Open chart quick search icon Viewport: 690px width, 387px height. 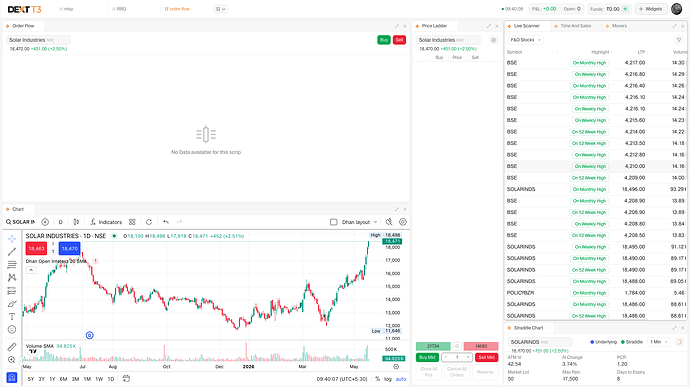tap(389, 222)
